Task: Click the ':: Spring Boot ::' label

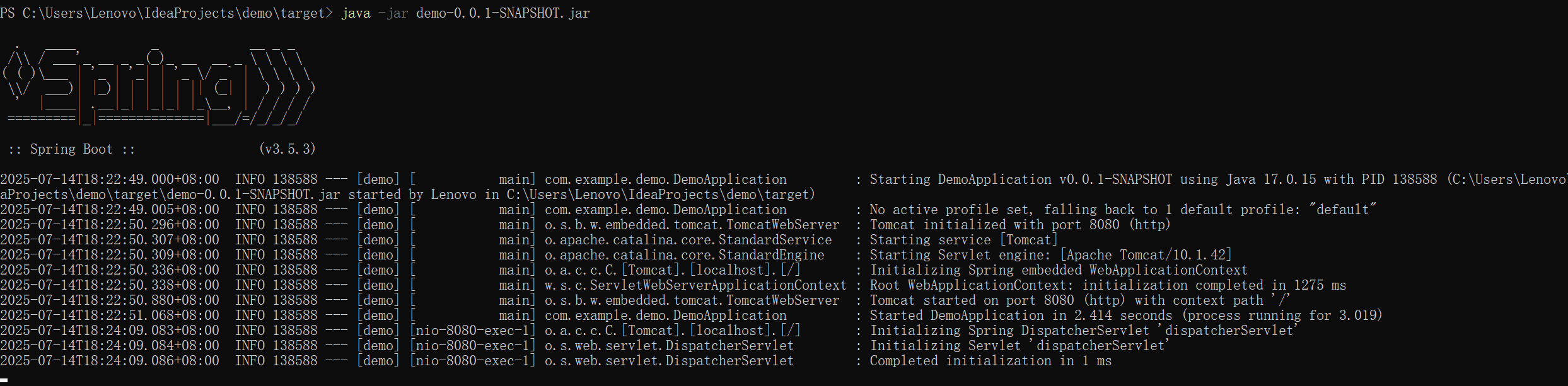Action: coord(71,149)
